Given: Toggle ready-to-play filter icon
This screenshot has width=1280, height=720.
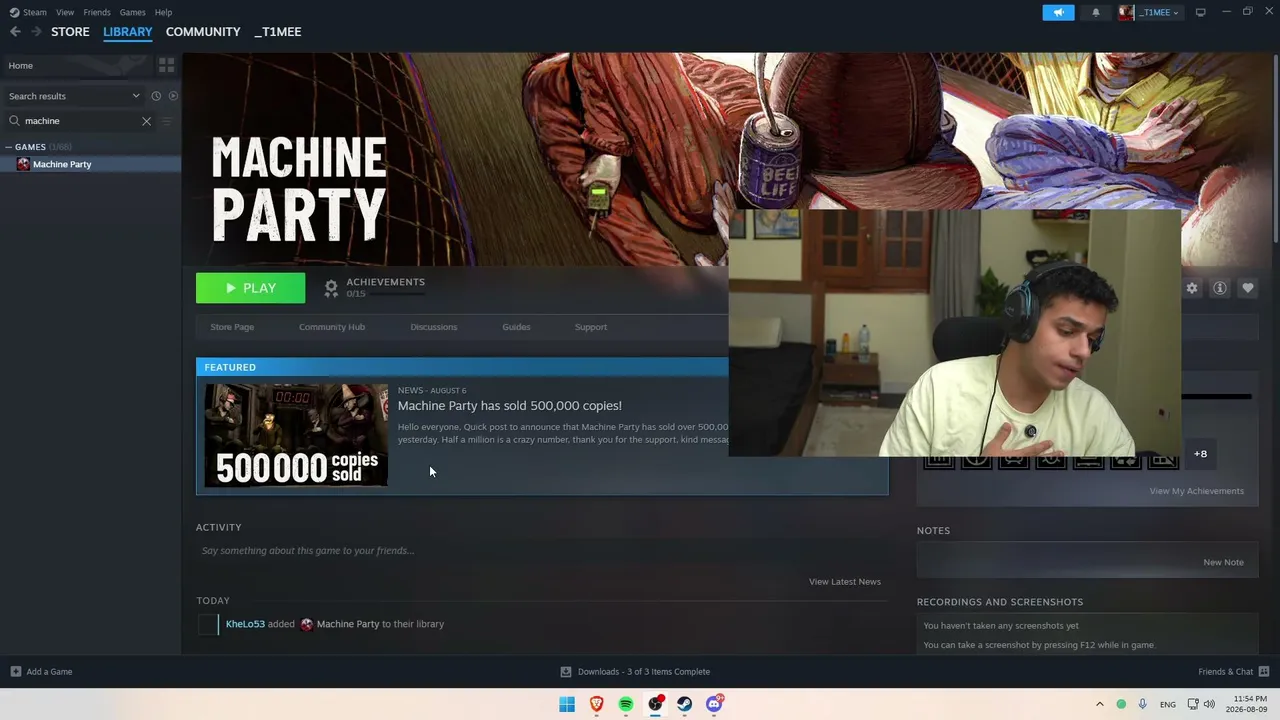Looking at the screenshot, I should point(173,96).
